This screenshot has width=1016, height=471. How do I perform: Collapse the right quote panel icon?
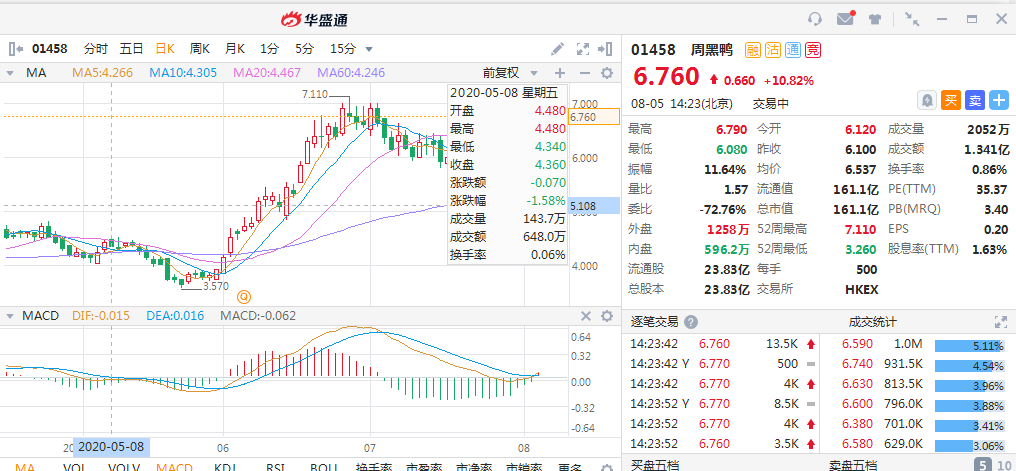pos(605,49)
